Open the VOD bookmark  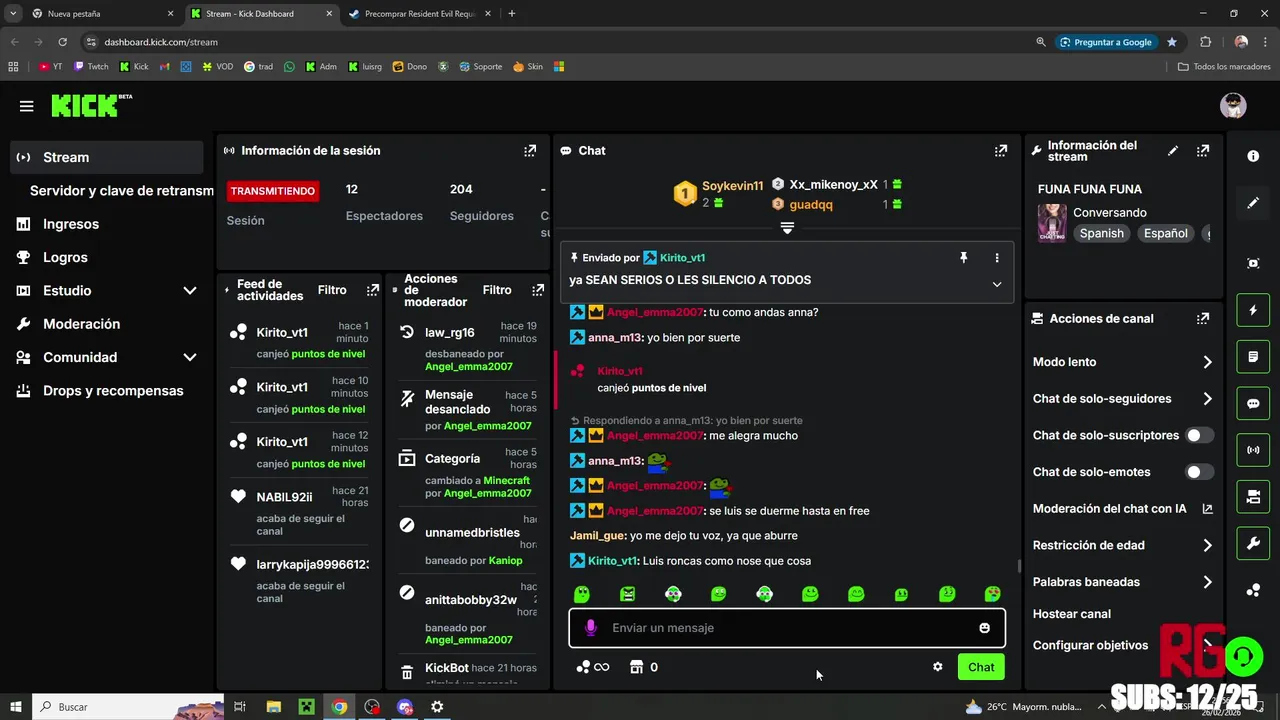pos(217,67)
